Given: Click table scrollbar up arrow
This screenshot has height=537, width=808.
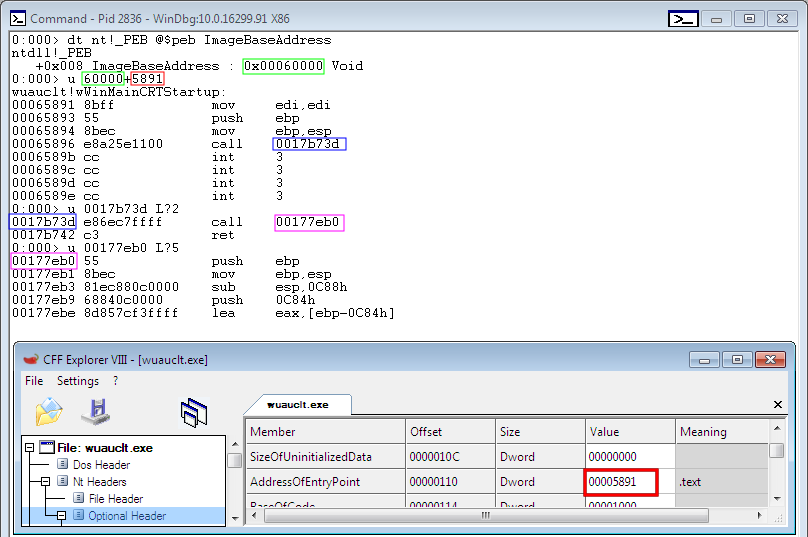Looking at the screenshot, I should coord(777,428).
